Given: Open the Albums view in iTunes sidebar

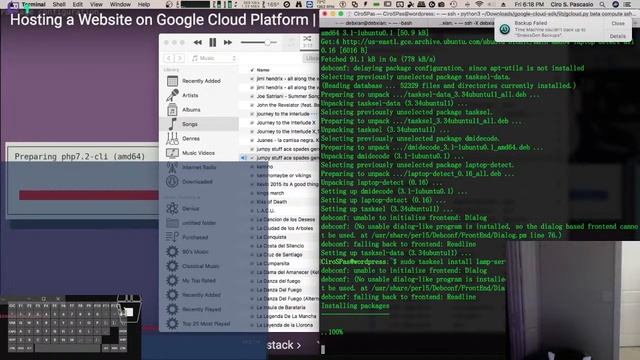Looking at the screenshot, I should pos(191,109).
